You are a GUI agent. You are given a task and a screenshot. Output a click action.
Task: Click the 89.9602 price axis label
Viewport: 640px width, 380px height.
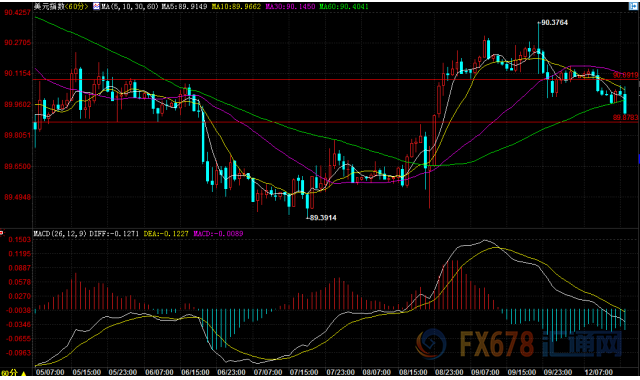click(x=17, y=104)
